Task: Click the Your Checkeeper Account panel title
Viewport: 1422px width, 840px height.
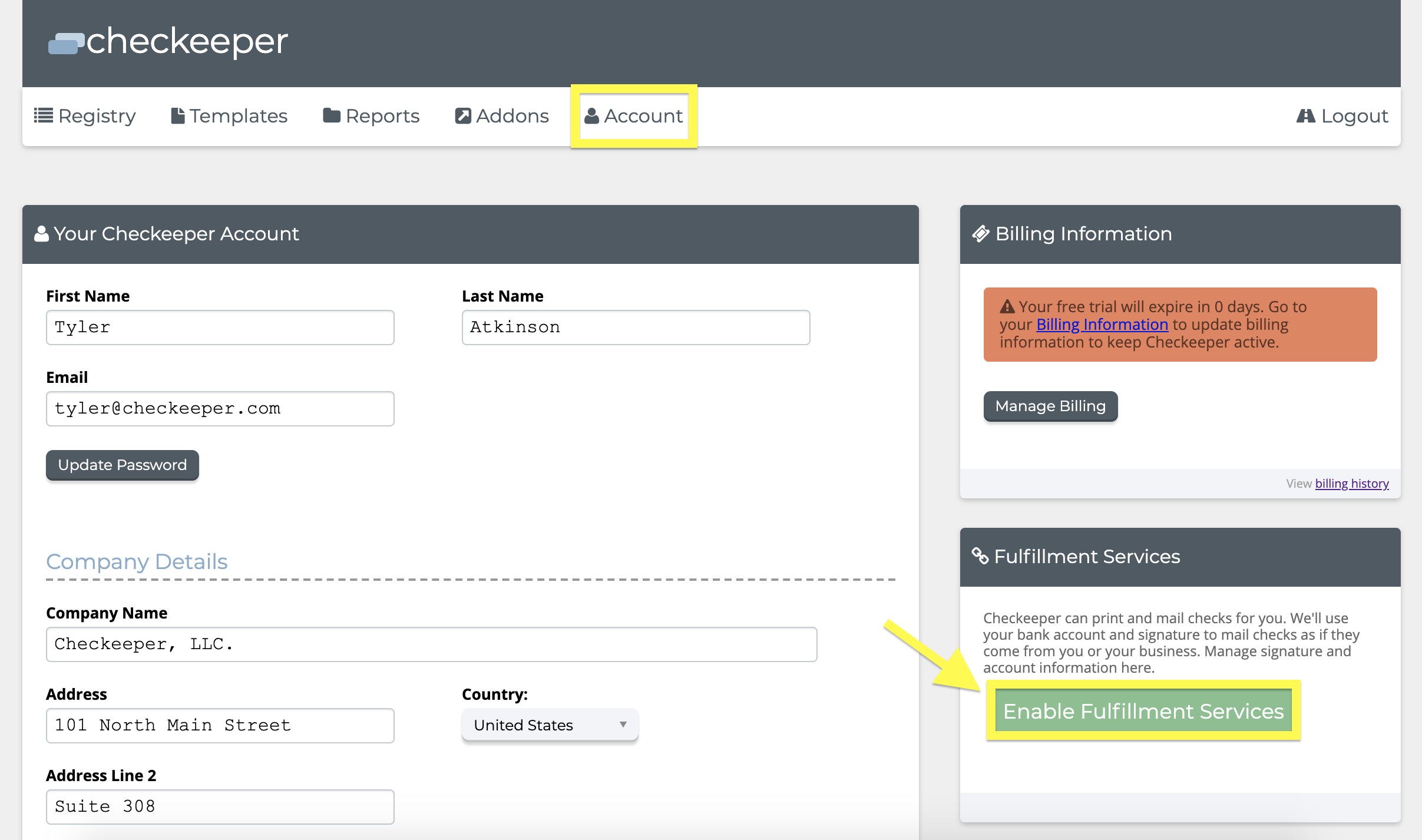Action: pyautogui.click(x=176, y=234)
